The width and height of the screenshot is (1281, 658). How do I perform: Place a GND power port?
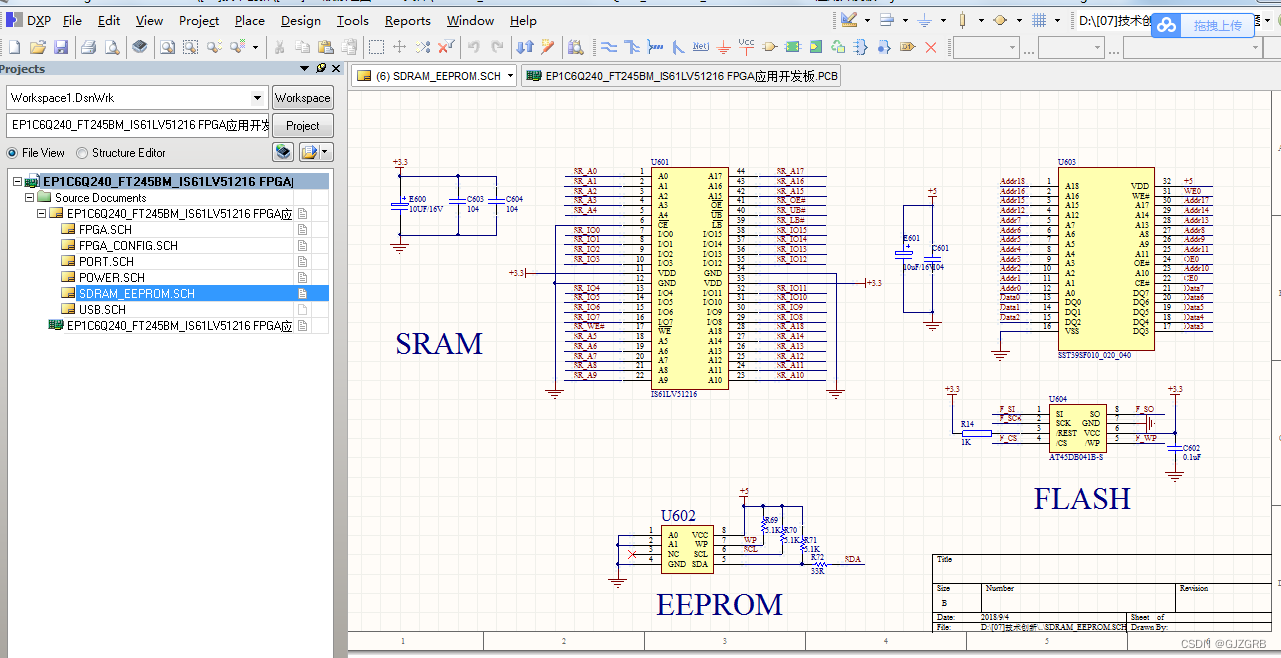coord(724,47)
